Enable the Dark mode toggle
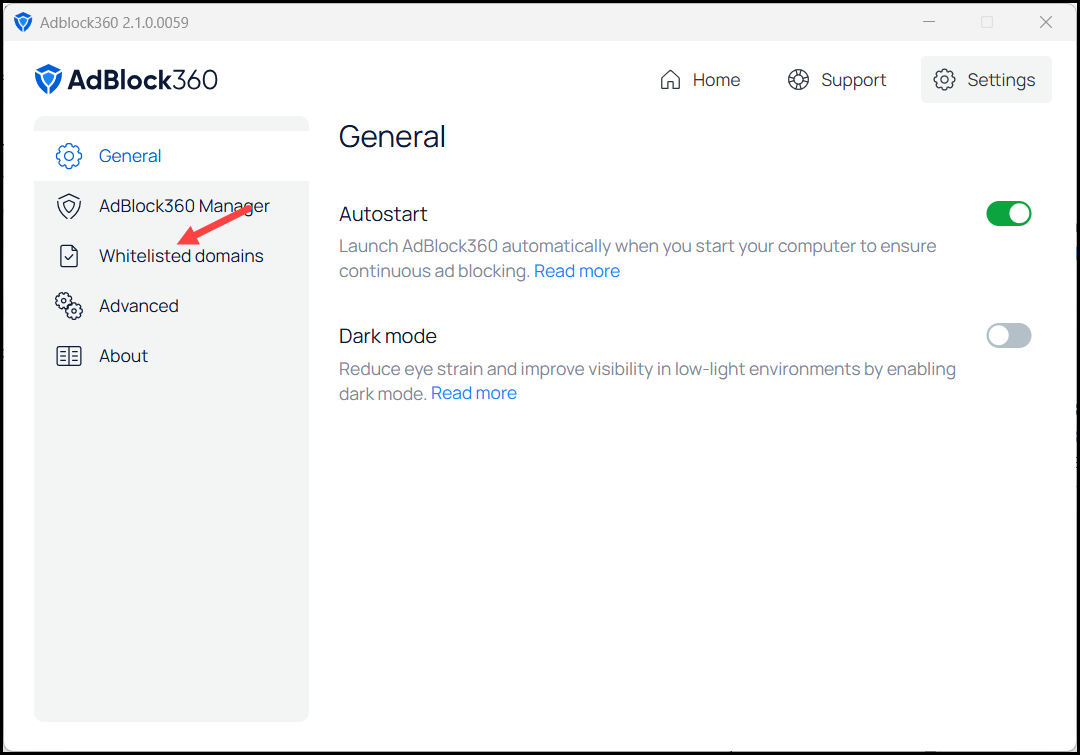1080x755 pixels. click(x=1008, y=335)
